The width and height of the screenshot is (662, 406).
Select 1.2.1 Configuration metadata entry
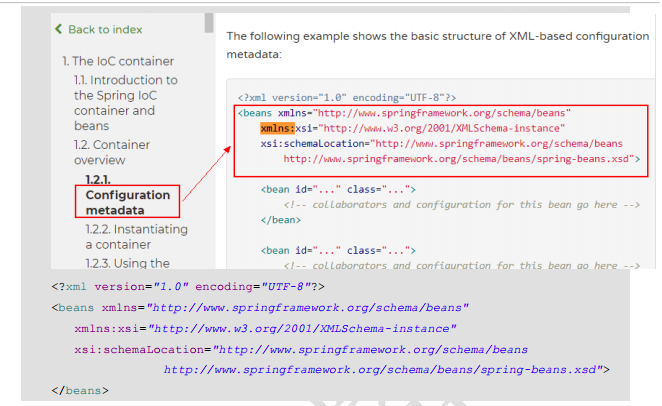pyautogui.click(x=128, y=195)
